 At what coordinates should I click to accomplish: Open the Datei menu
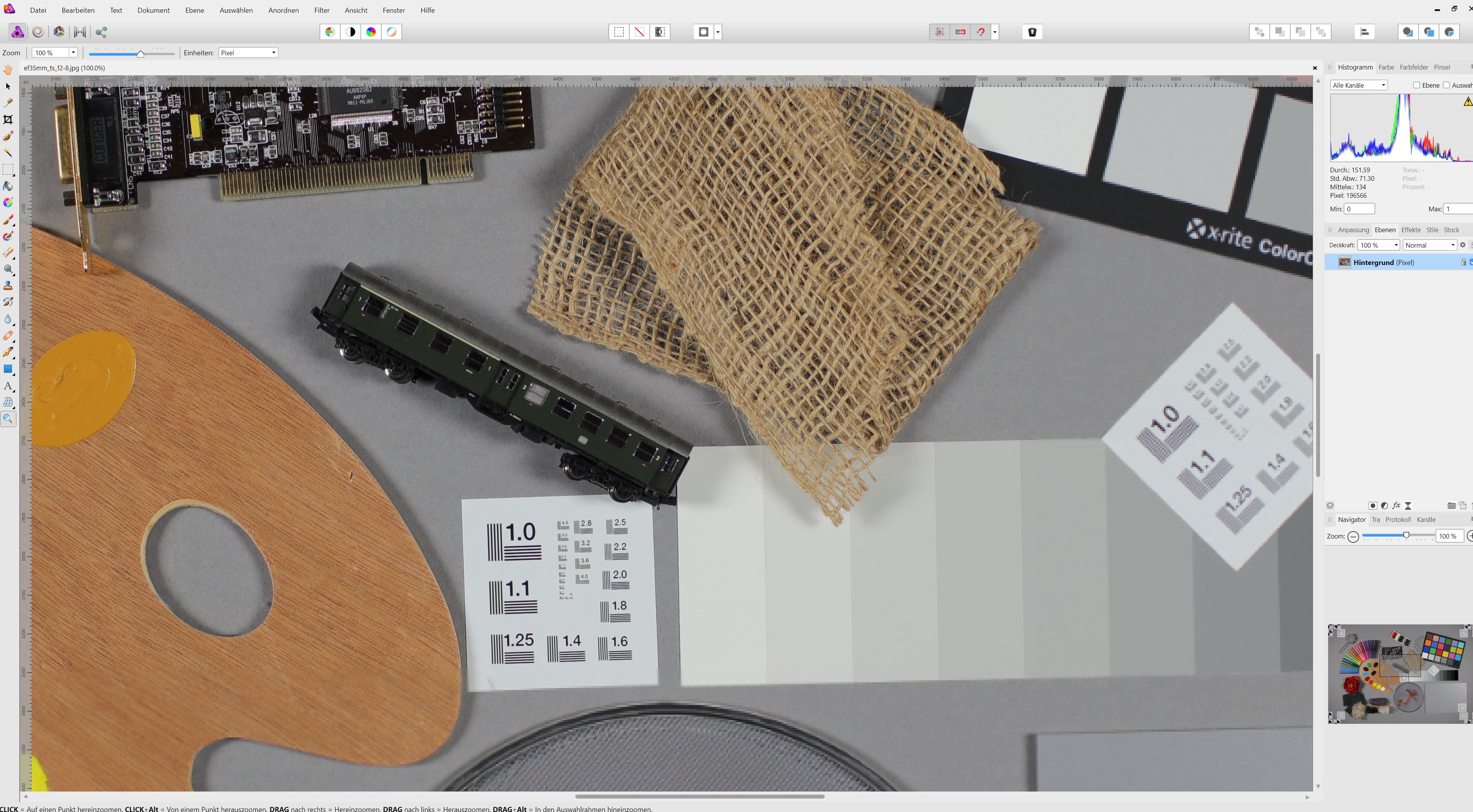(38, 10)
